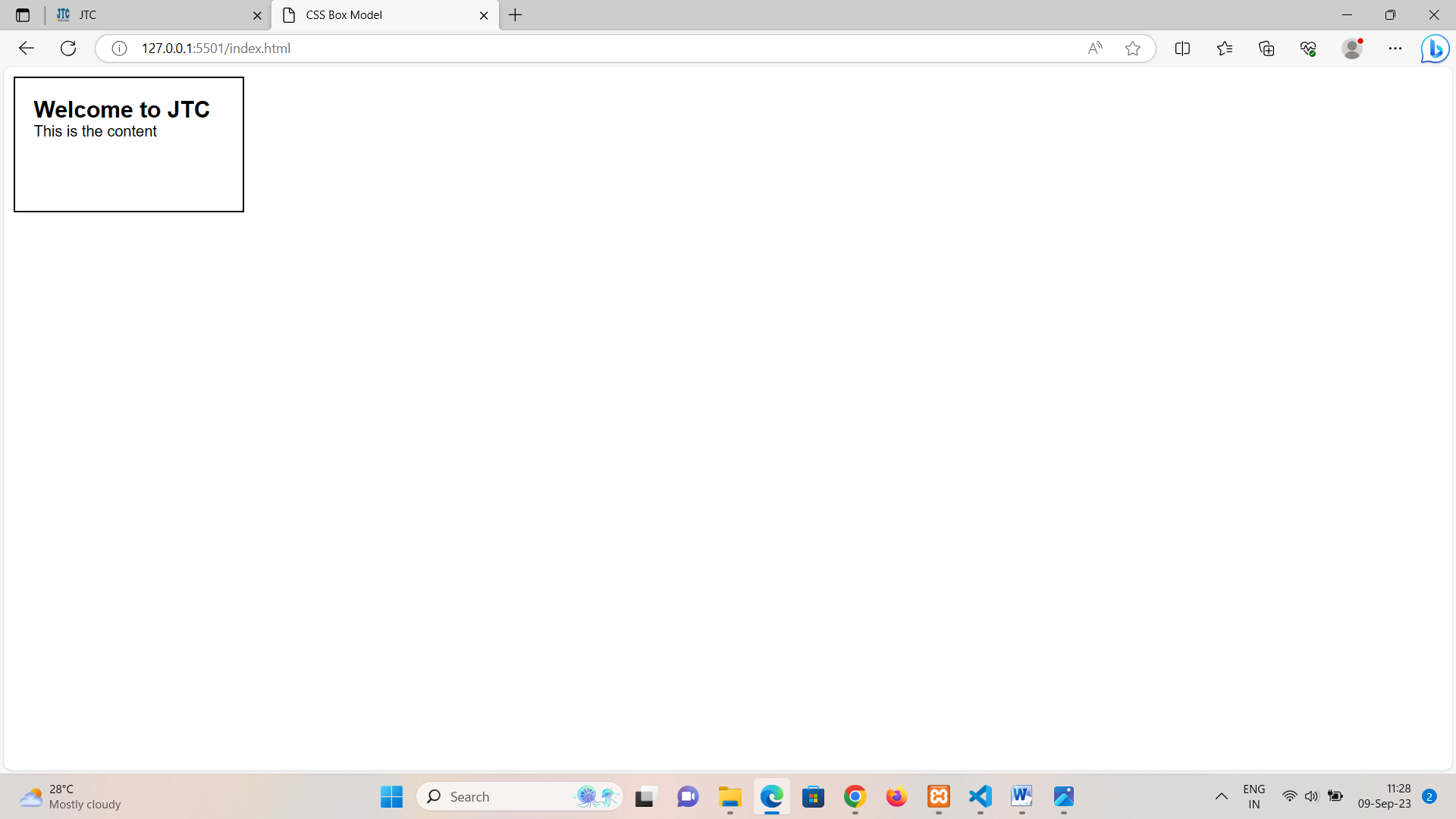Open Photos app from taskbar
The height and width of the screenshot is (819, 1456).
click(x=1064, y=797)
